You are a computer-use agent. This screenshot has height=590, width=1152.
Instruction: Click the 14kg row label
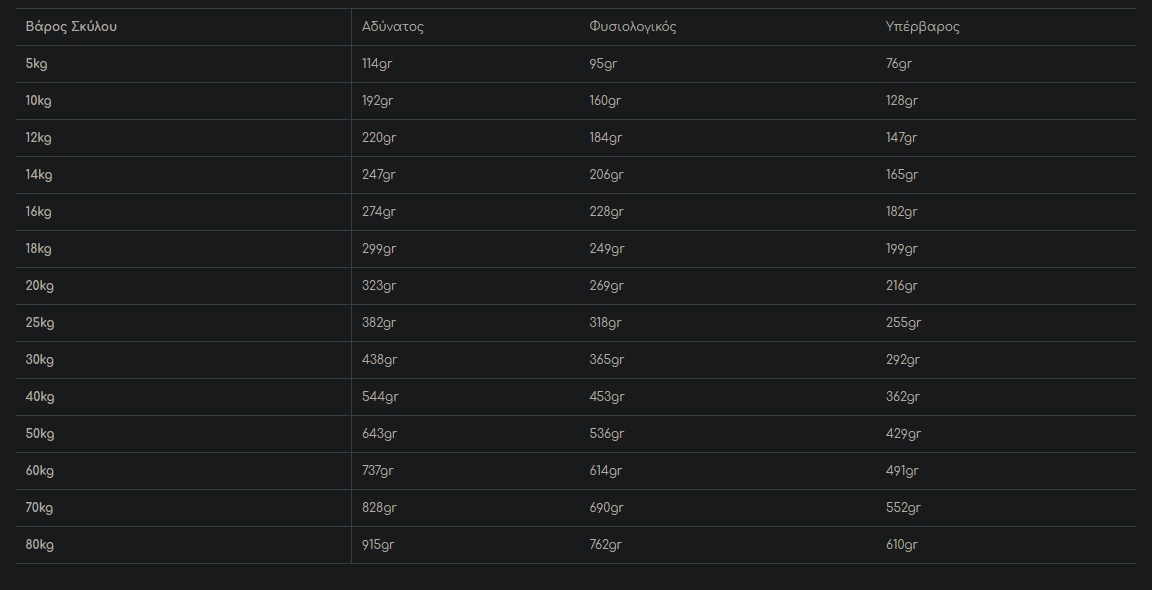39,175
